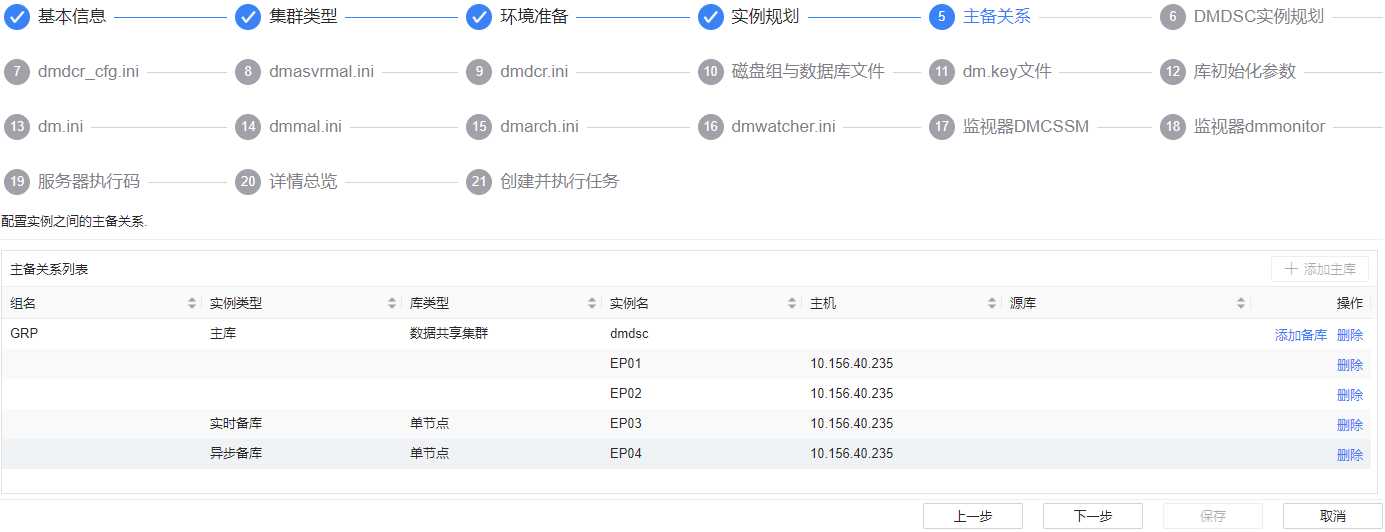
Task: Sort table by 实例名 column arrows
Action: pos(792,303)
